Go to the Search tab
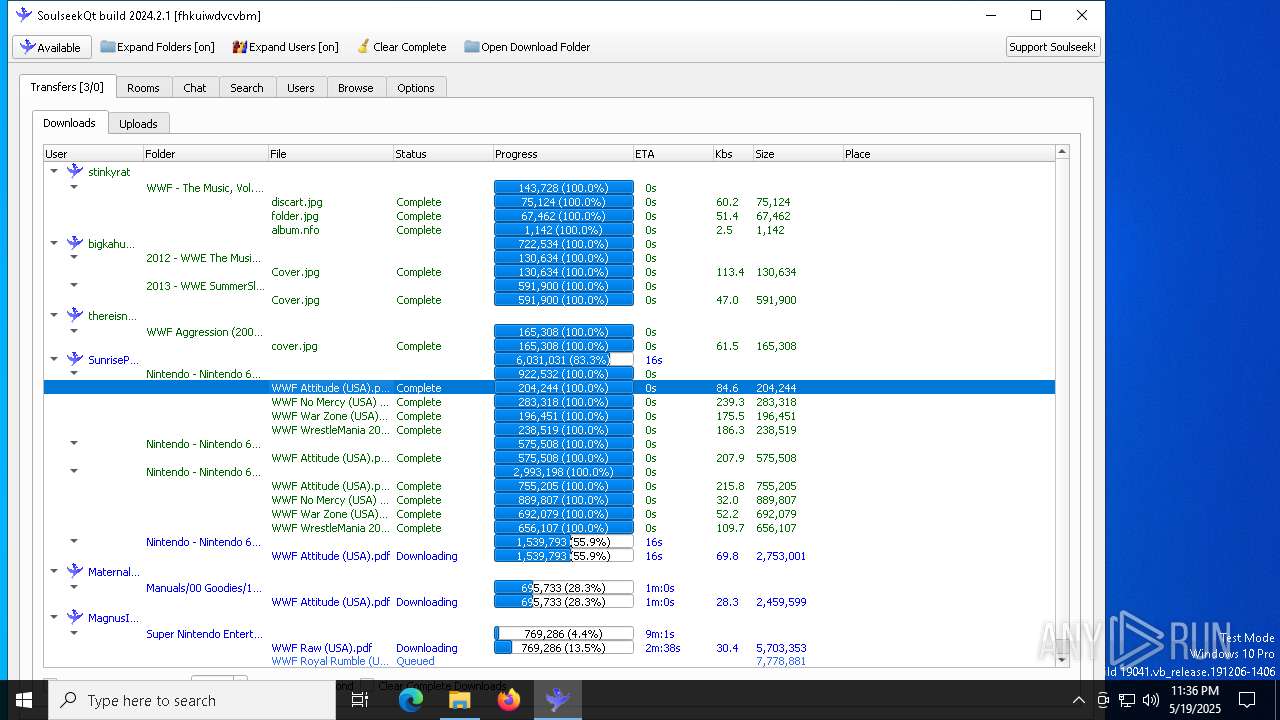 [247, 88]
